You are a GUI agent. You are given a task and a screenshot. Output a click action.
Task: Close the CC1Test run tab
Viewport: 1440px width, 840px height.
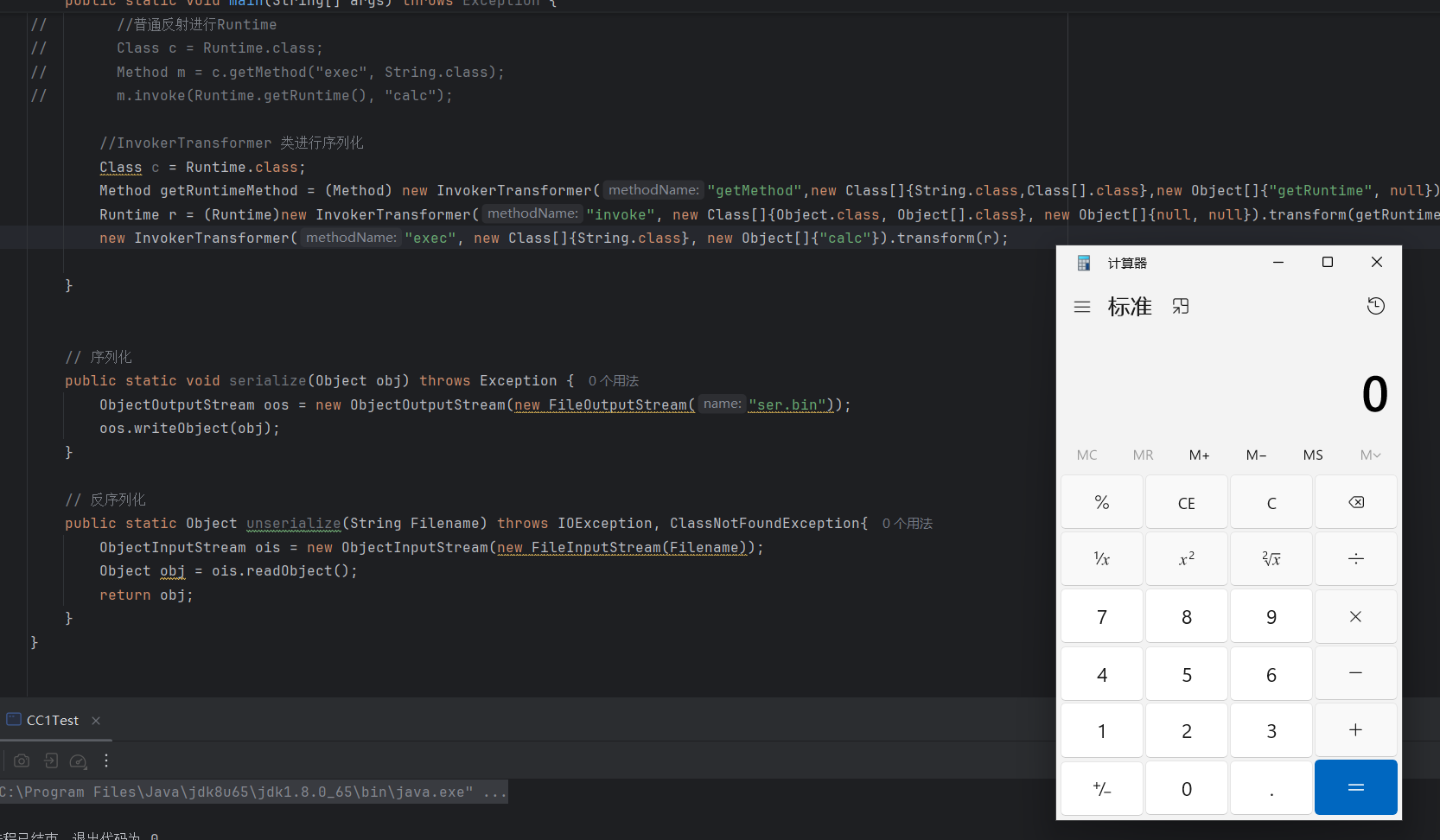(96, 721)
